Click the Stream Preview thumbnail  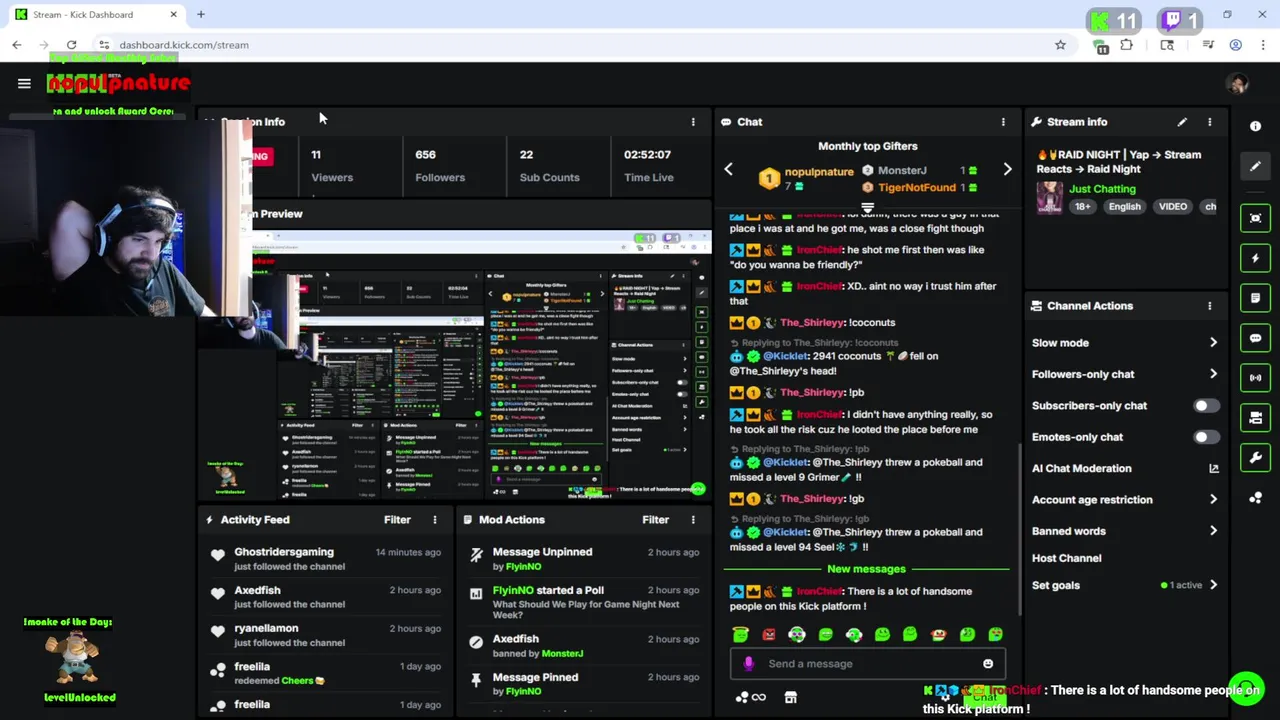(455, 365)
